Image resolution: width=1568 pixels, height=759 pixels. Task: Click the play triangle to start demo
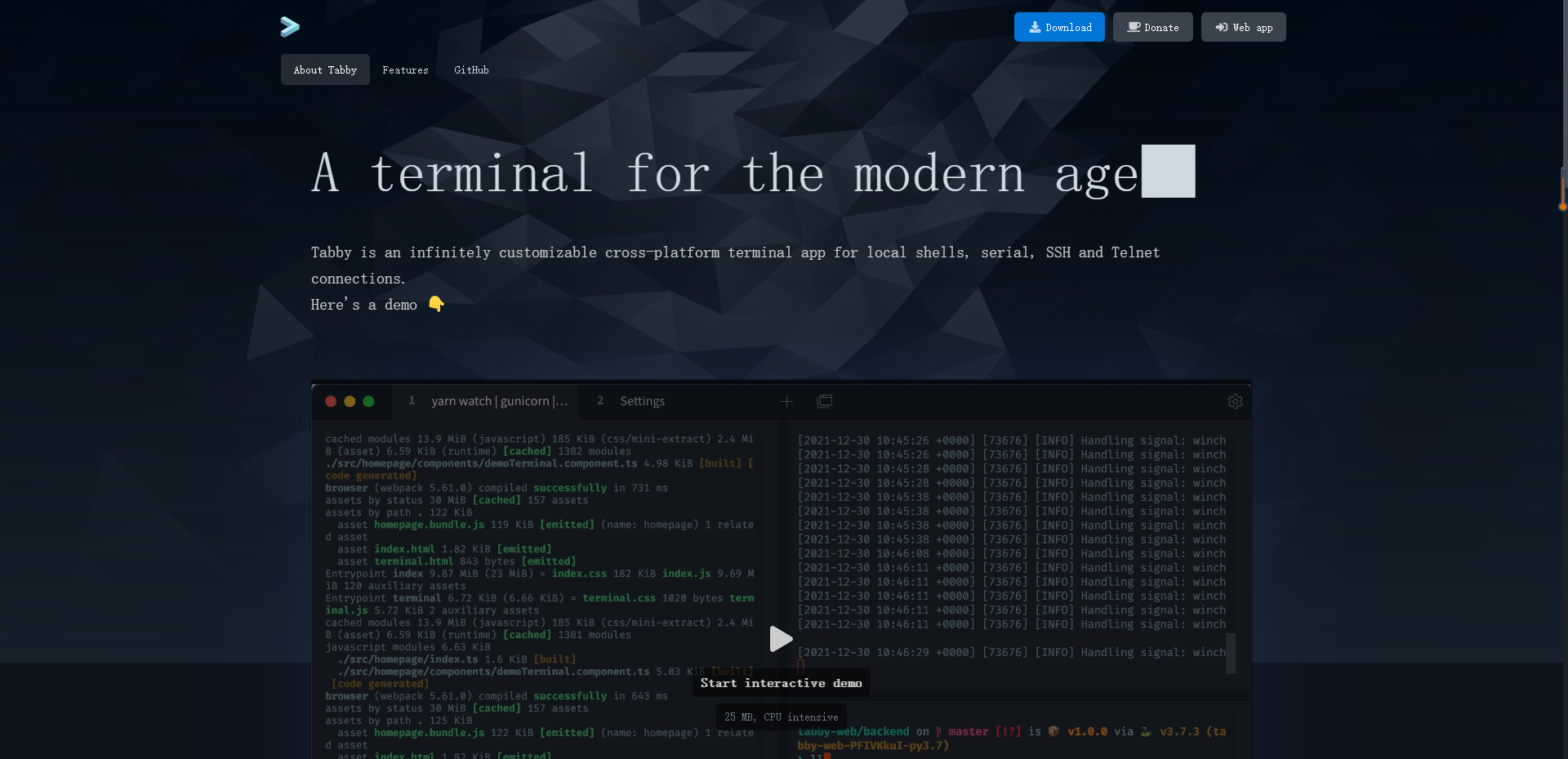coord(781,639)
